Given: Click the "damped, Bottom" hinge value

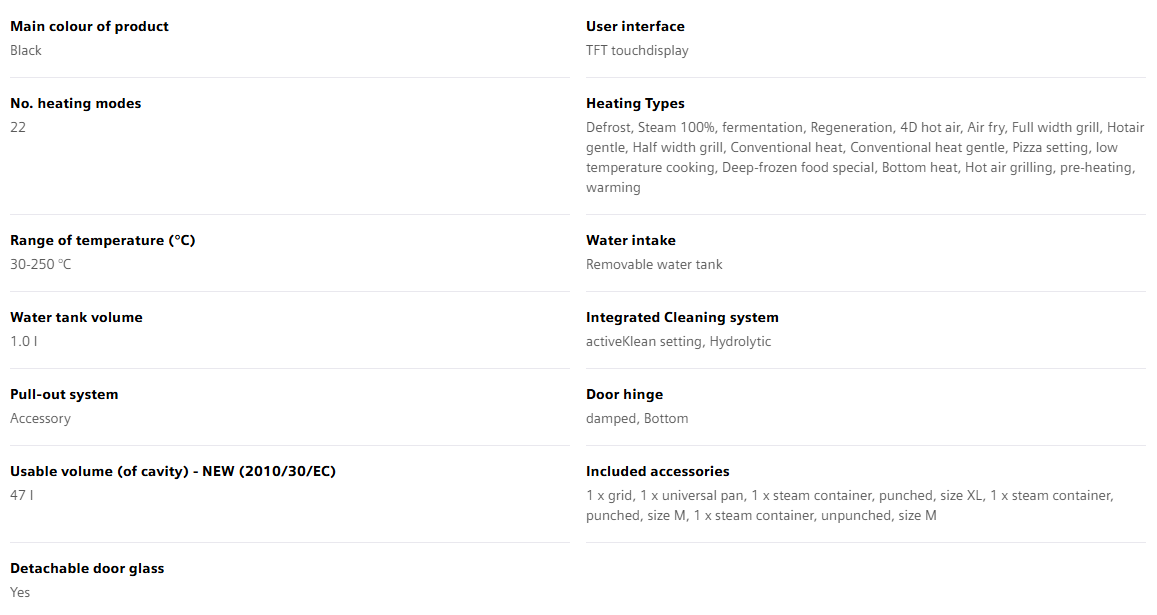Looking at the screenshot, I should click(637, 419).
